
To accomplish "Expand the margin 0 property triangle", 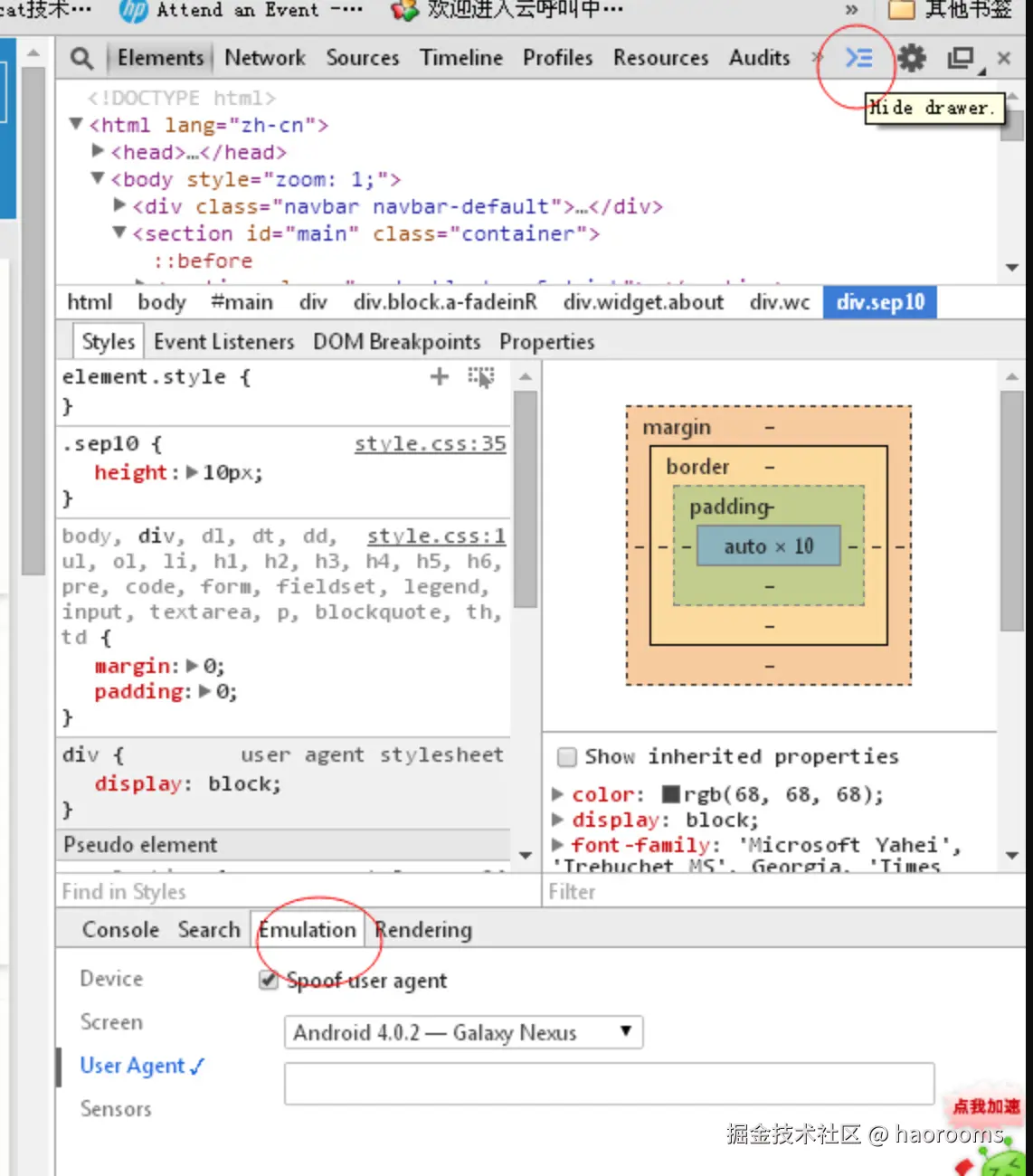I will [192, 666].
